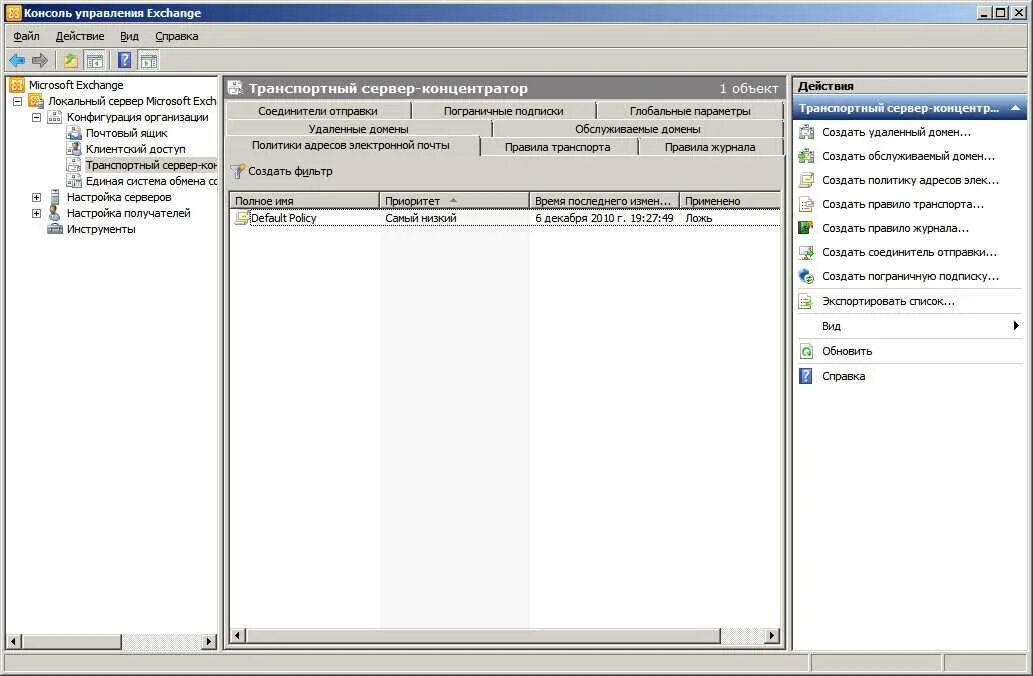Switch to the Пограничные подписки tab

503,111
